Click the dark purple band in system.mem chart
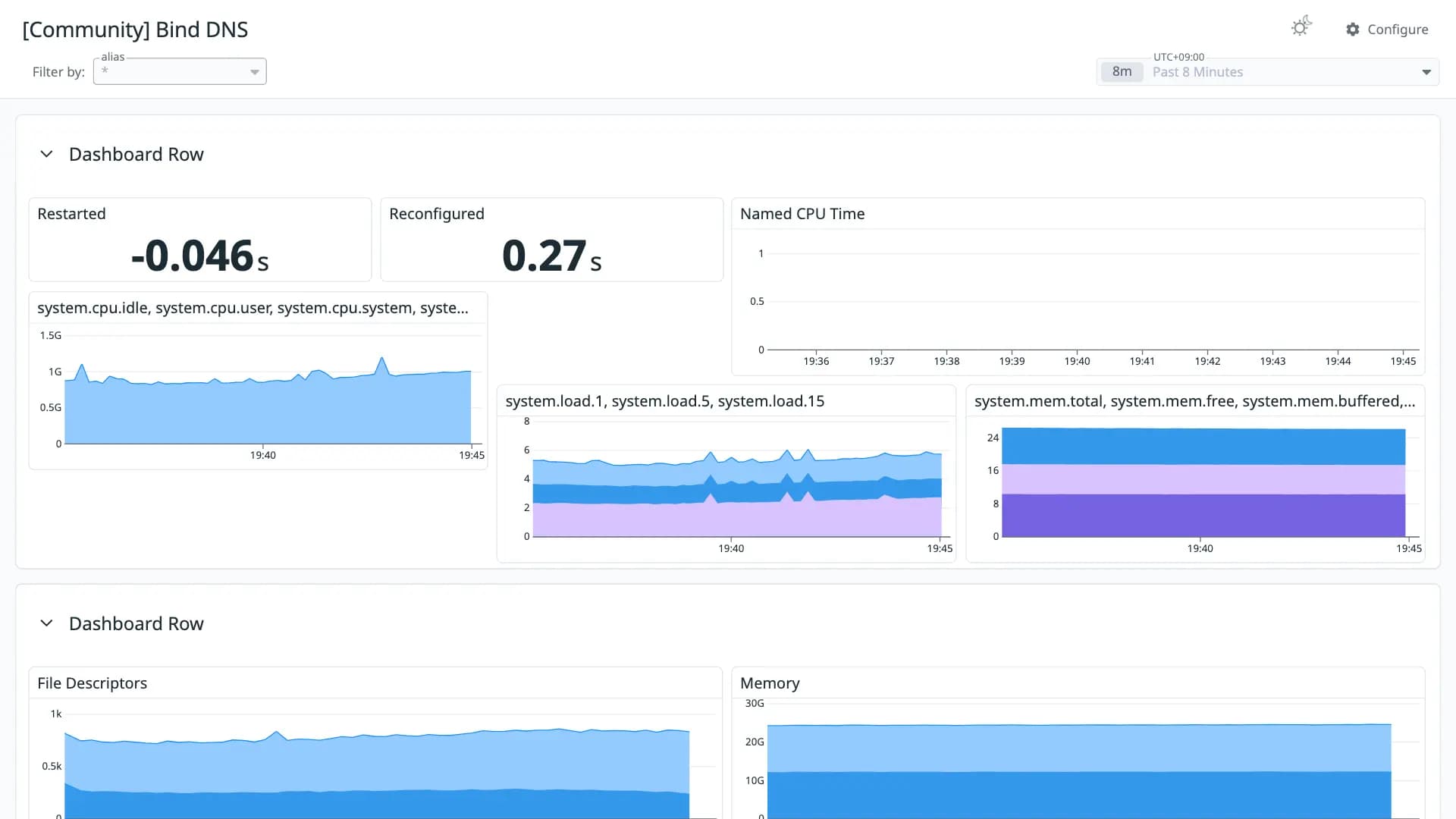The width and height of the screenshot is (1456, 819). coord(1203,516)
